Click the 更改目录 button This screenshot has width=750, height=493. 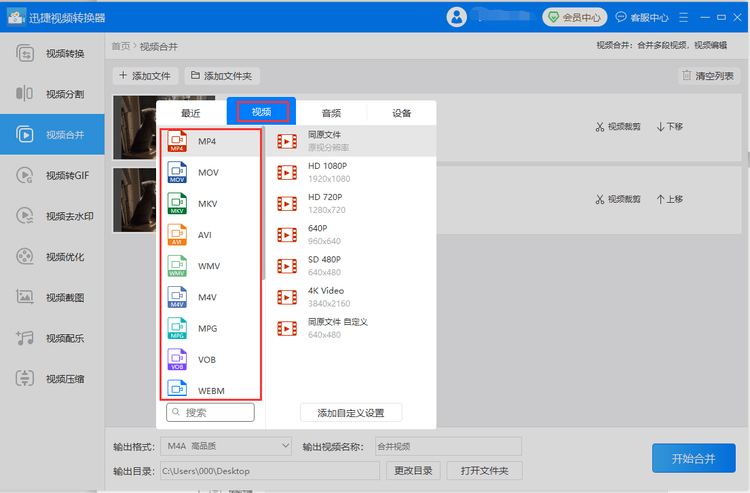click(413, 471)
